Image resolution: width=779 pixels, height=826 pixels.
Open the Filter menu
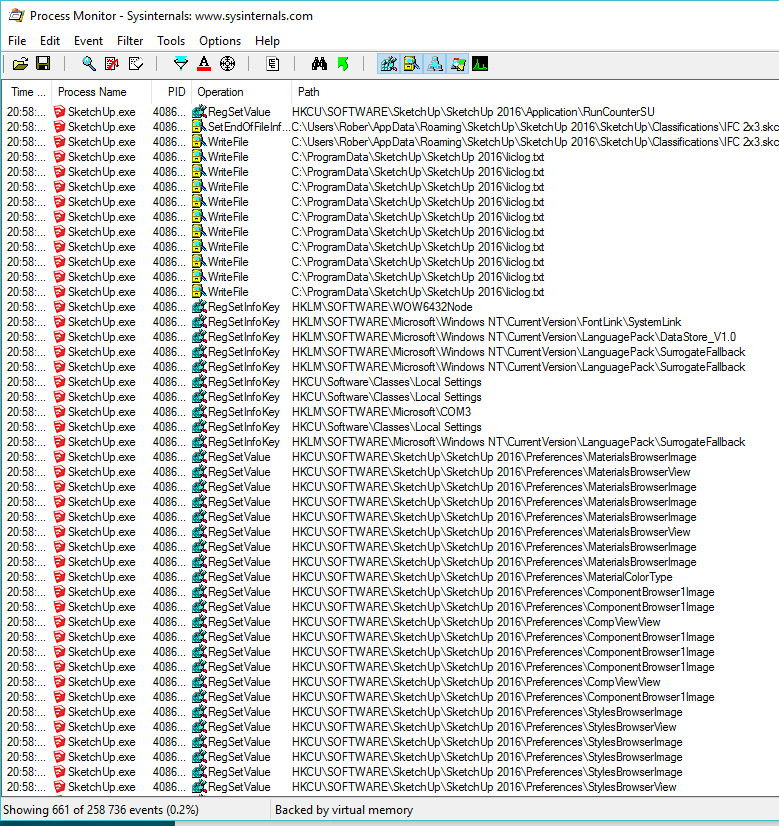coord(130,41)
